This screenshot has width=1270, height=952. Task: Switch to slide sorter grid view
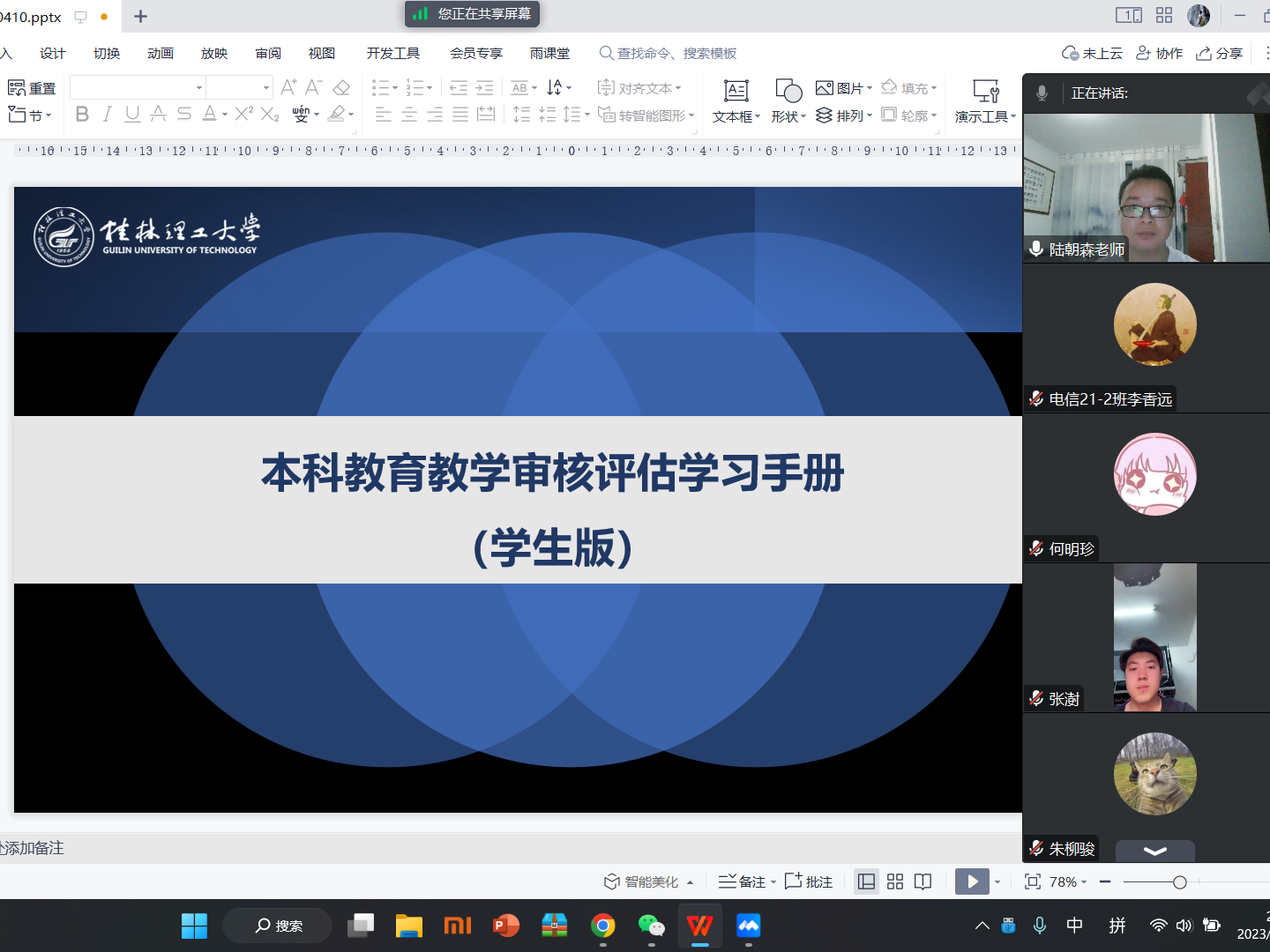(895, 881)
